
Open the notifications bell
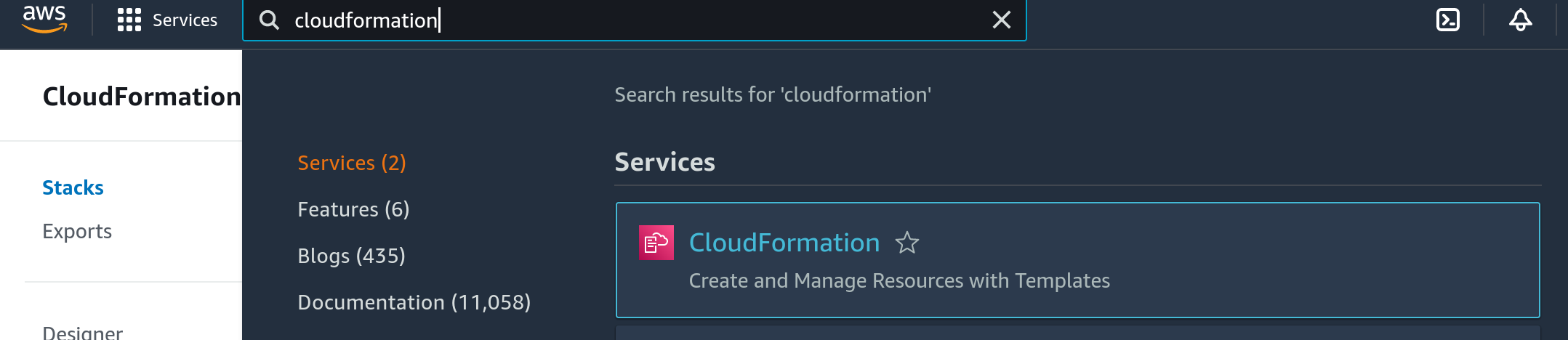point(1520,20)
